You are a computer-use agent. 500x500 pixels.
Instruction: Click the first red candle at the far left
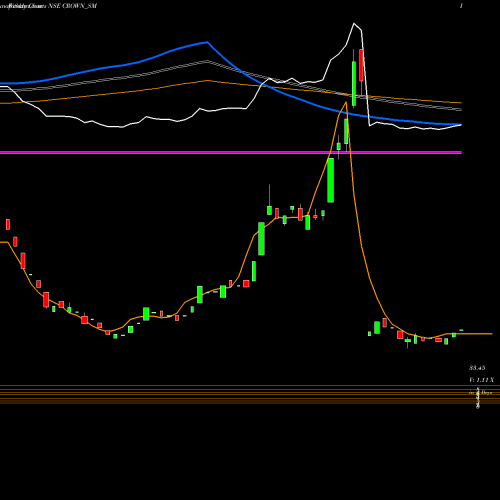(8, 224)
